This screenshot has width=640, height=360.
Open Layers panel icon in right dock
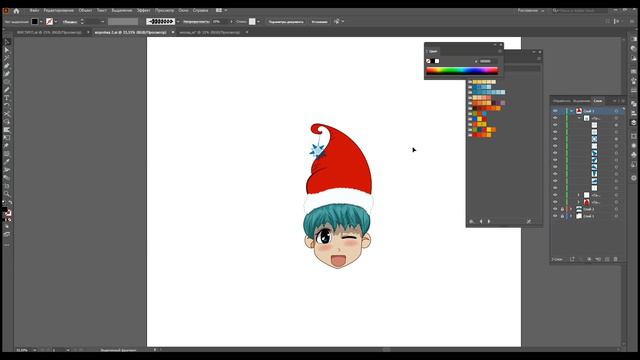[x=633, y=122]
